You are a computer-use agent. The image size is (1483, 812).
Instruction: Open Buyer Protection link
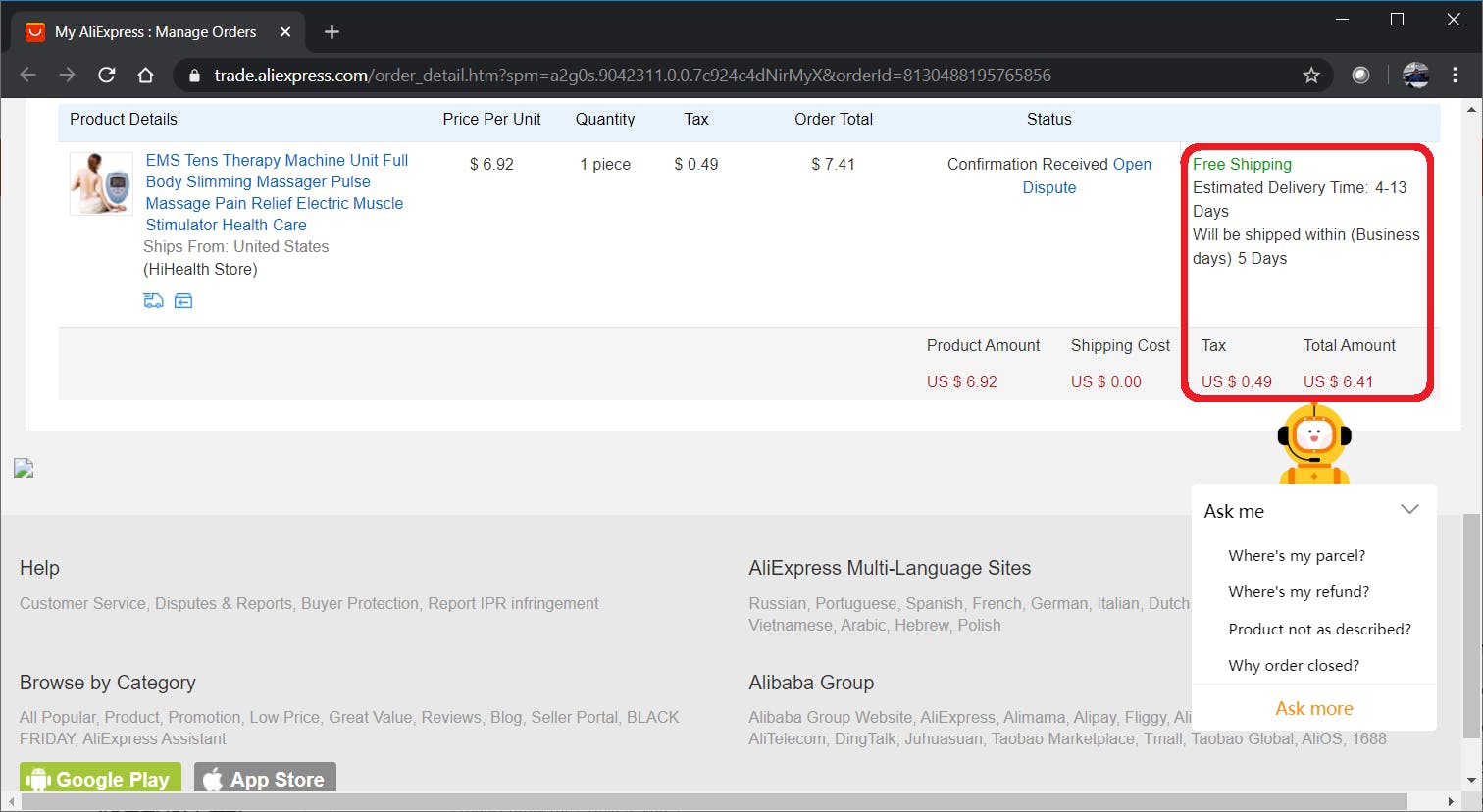tap(360, 604)
